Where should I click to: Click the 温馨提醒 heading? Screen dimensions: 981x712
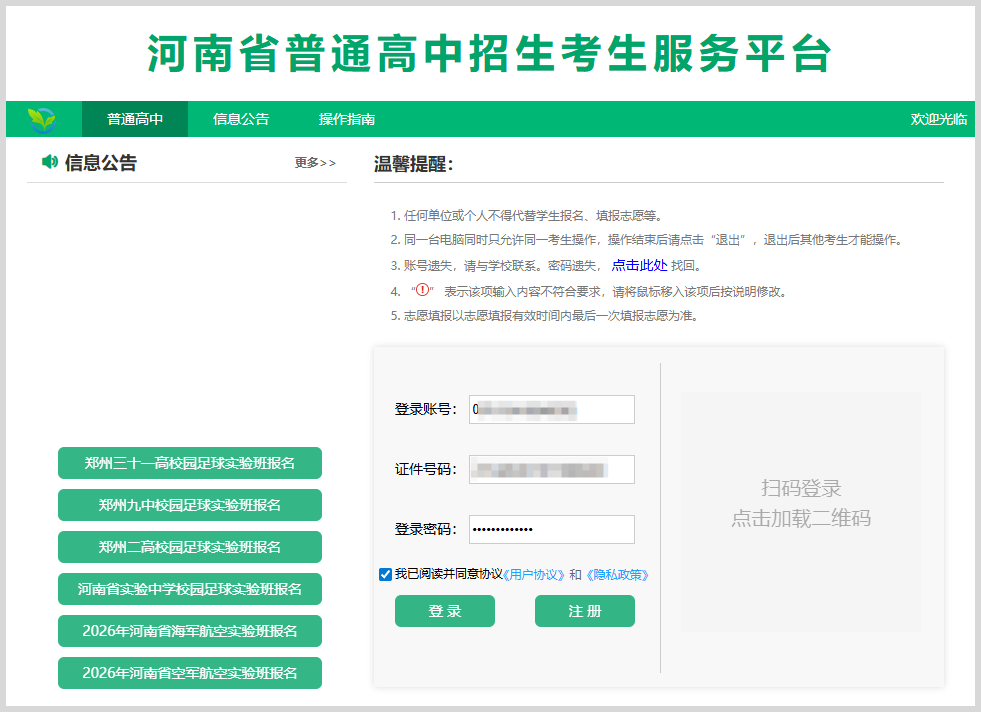click(x=414, y=164)
